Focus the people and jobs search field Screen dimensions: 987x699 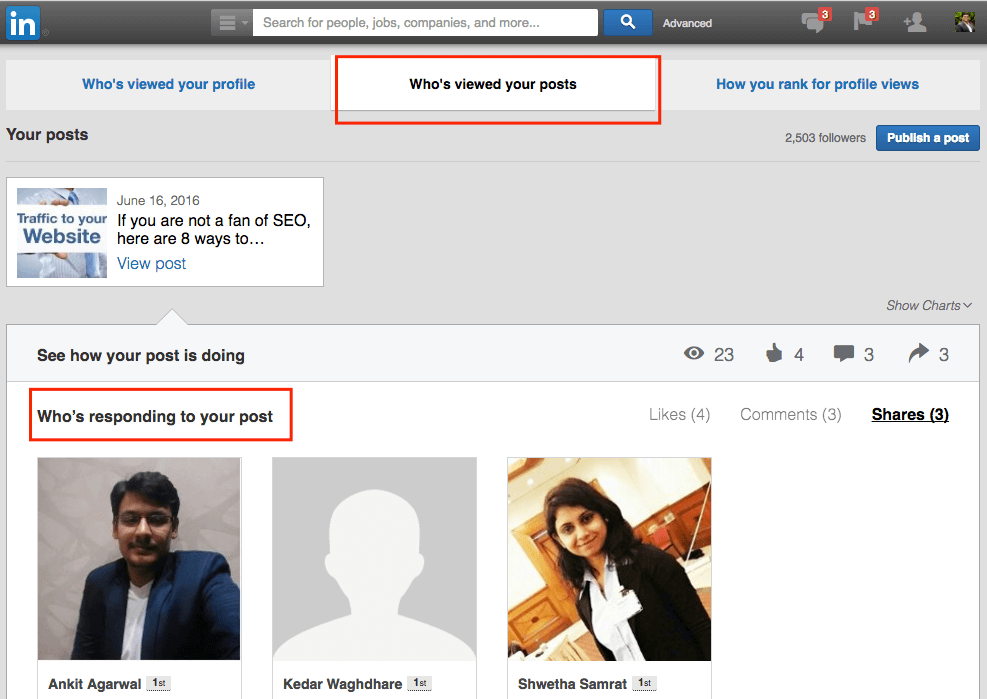[x=425, y=23]
